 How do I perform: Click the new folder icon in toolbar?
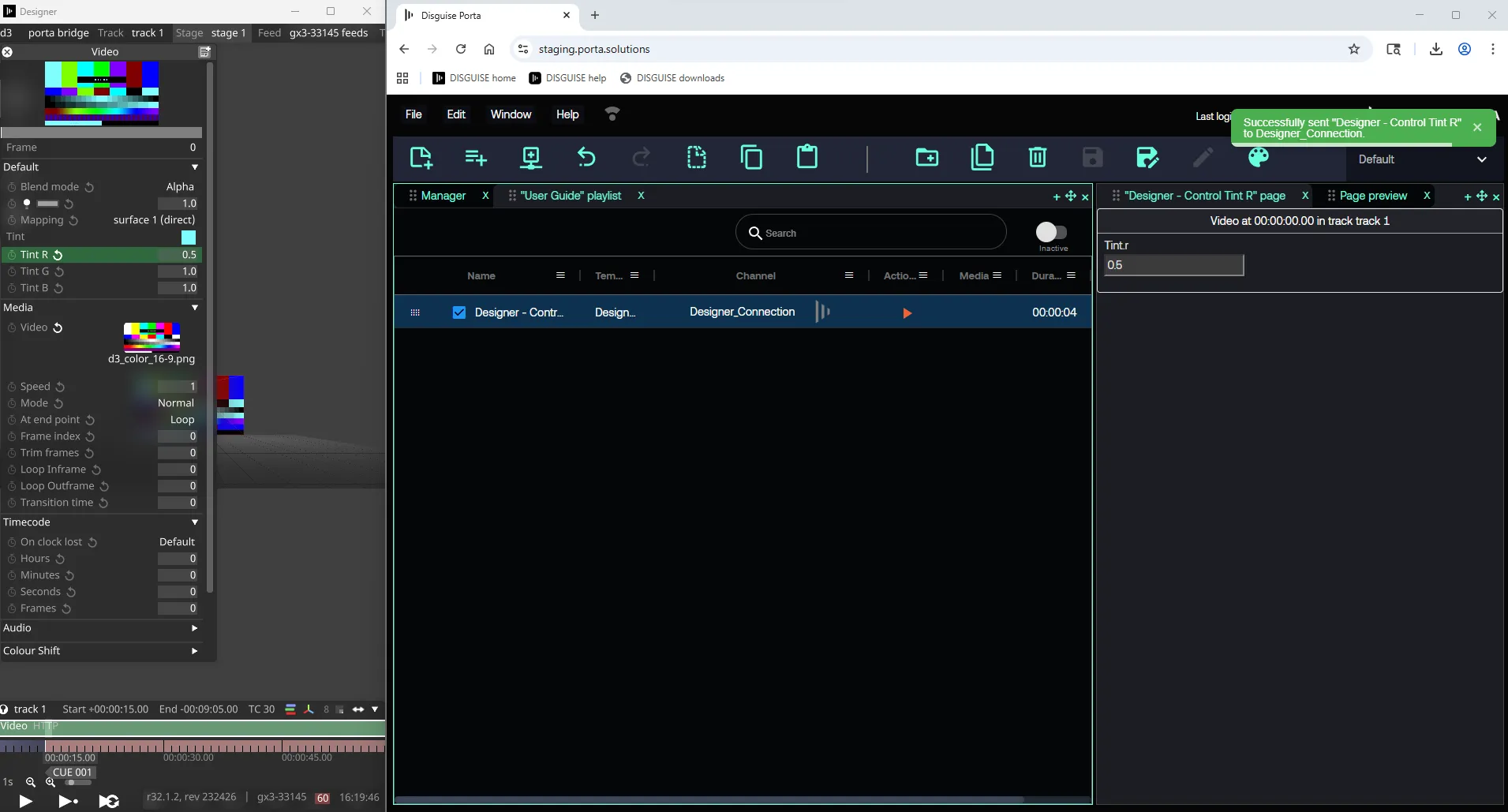click(926, 158)
